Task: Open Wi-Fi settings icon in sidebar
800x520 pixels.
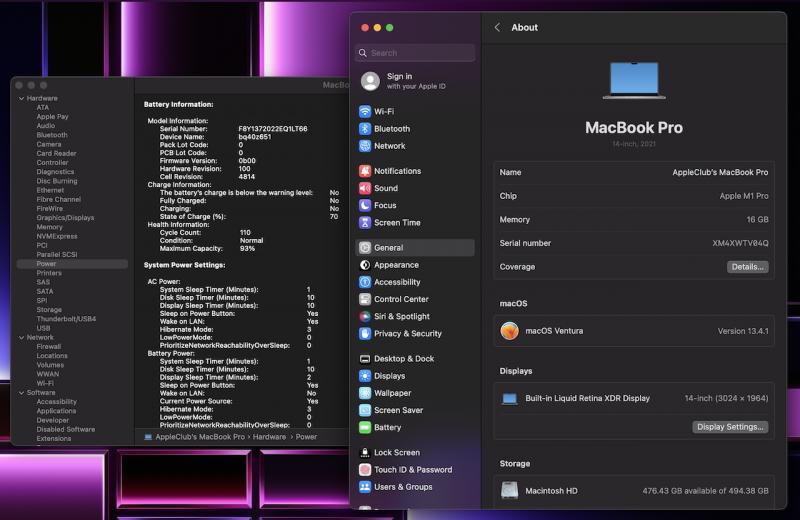Action: click(365, 111)
